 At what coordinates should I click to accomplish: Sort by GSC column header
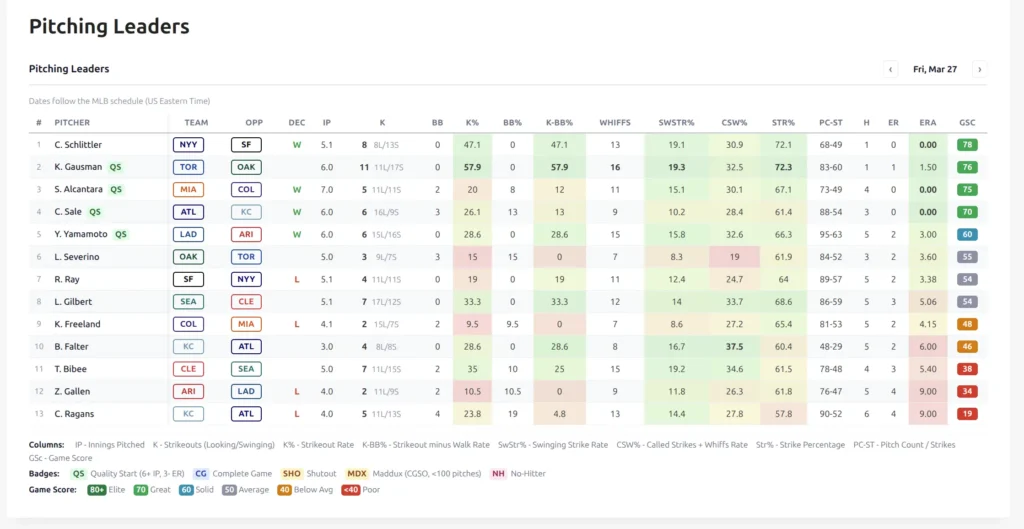coord(967,122)
